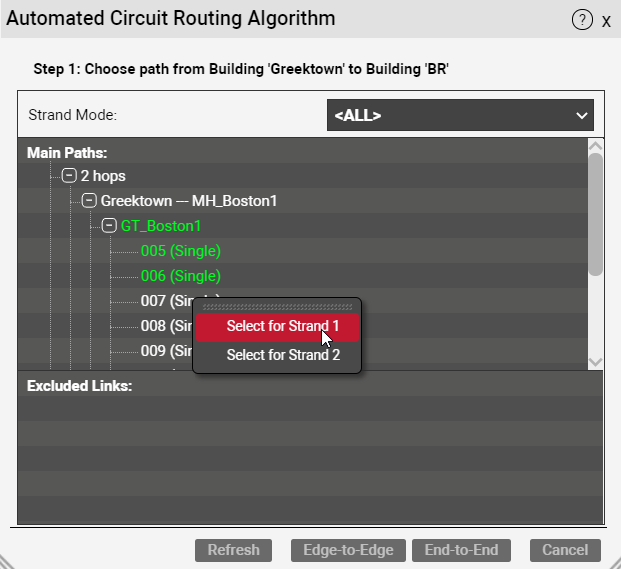Click the 009 strand entry

(165, 351)
